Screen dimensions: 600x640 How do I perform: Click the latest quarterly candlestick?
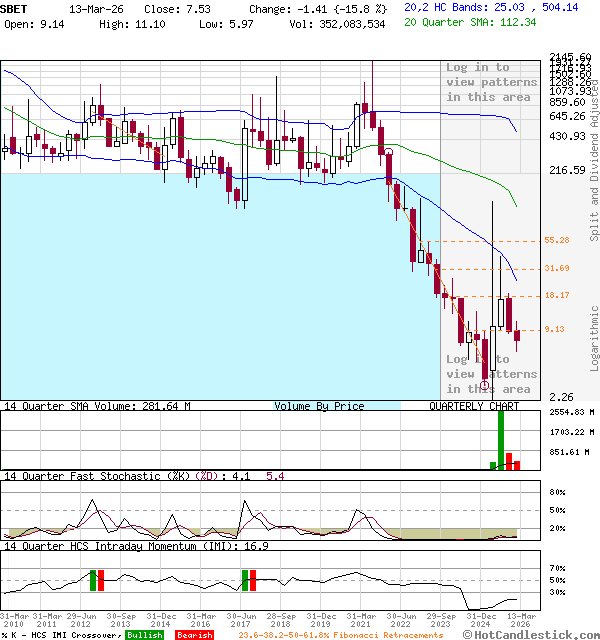click(x=517, y=335)
